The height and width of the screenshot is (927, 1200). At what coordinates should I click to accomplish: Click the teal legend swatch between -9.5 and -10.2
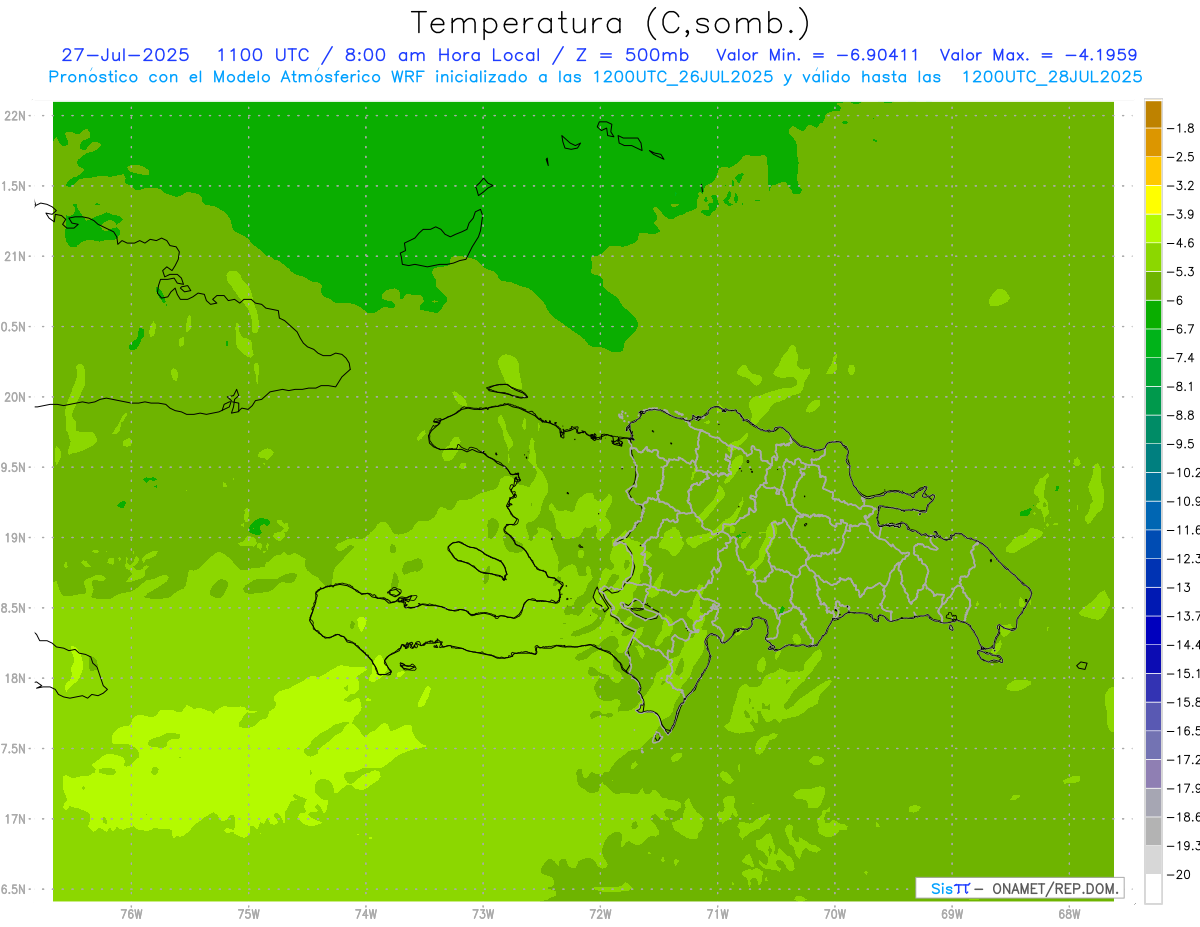(1153, 459)
